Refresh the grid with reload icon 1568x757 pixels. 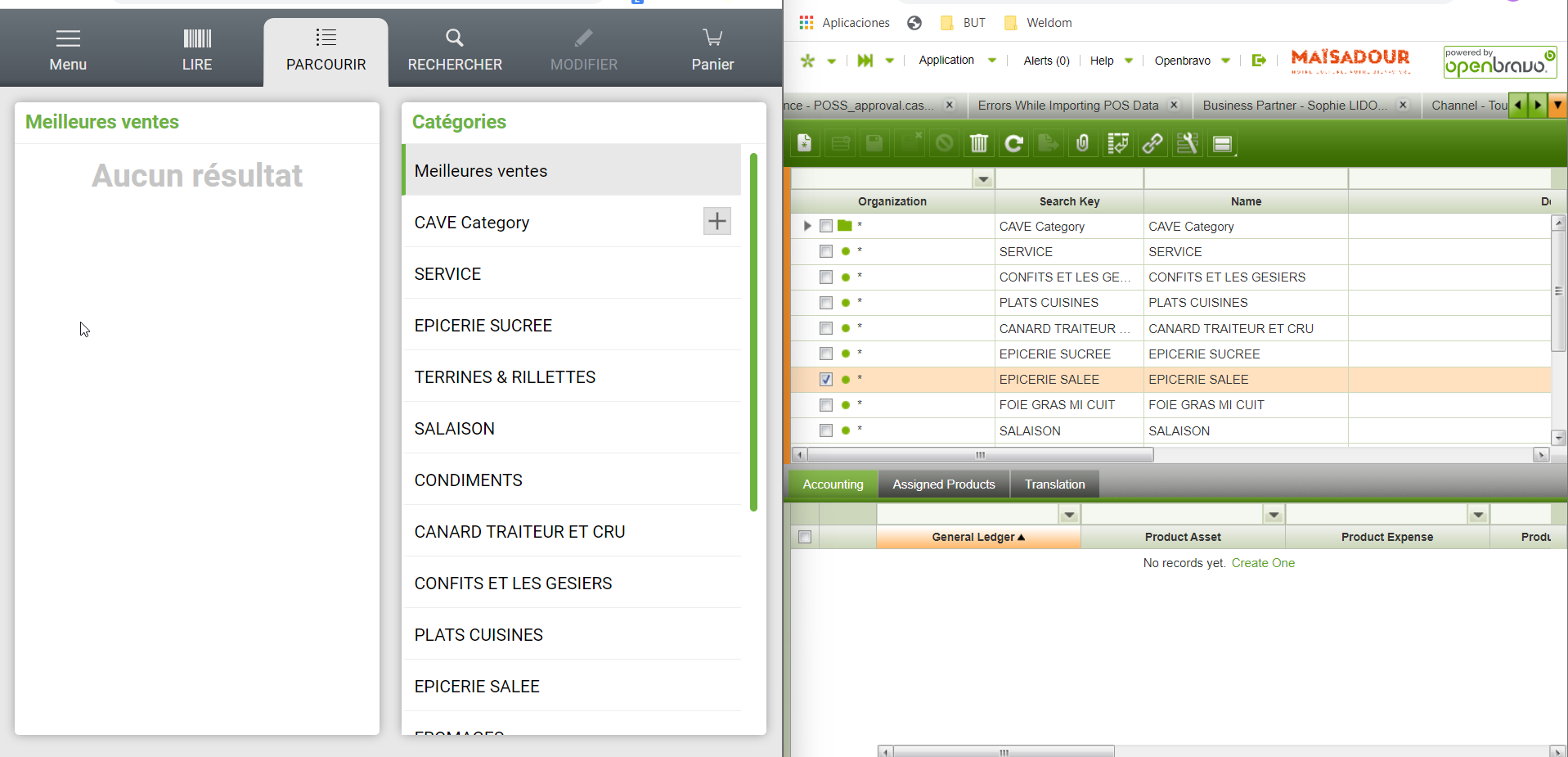(x=1014, y=144)
